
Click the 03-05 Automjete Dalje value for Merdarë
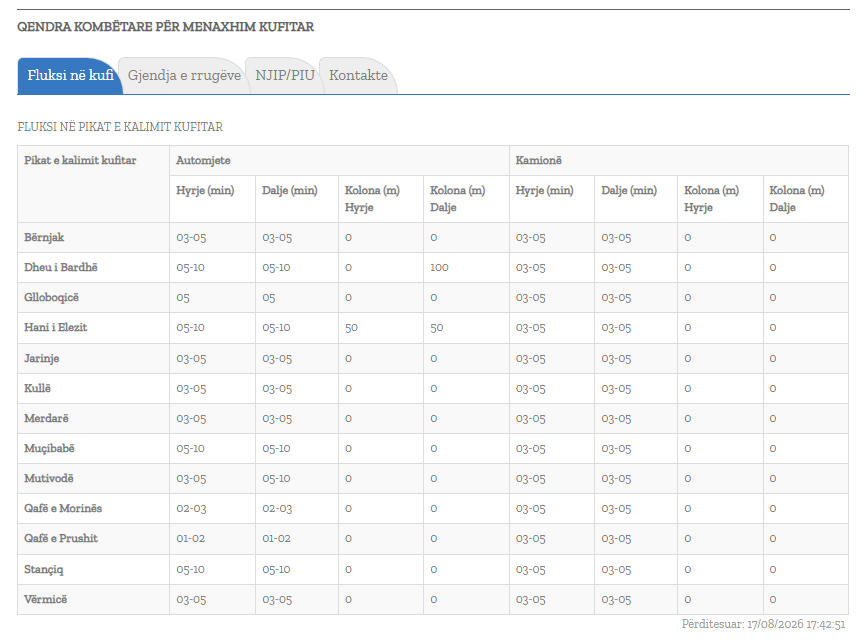277,419
